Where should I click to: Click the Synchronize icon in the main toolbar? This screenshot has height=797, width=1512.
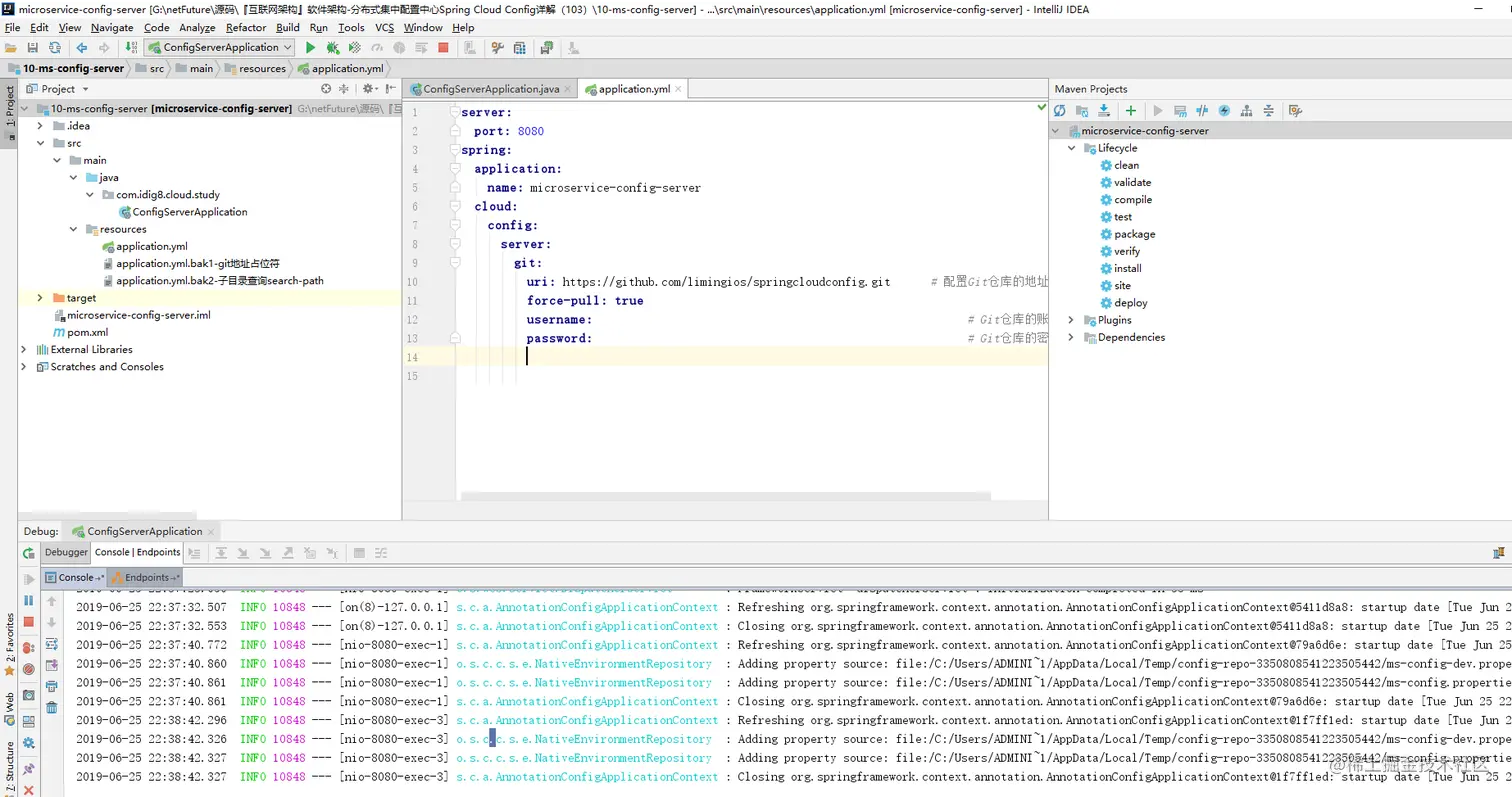point(54,47)
